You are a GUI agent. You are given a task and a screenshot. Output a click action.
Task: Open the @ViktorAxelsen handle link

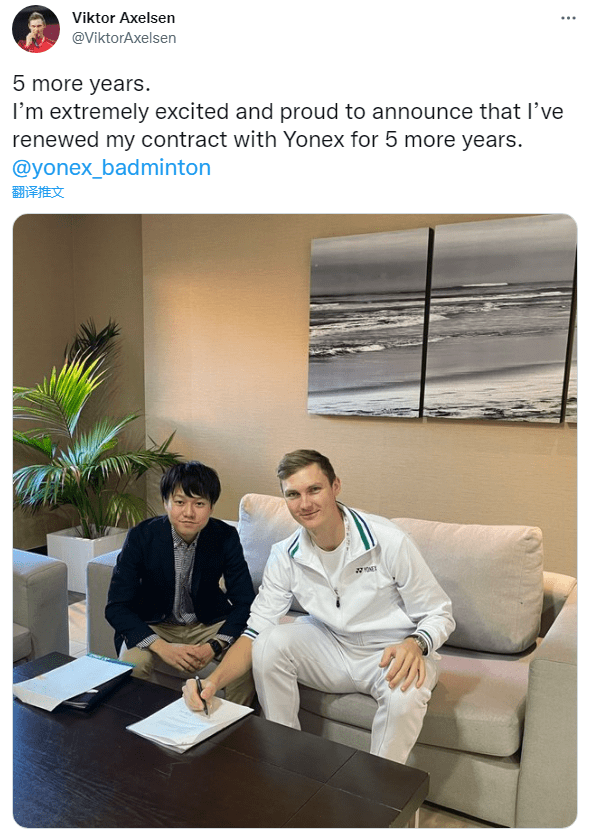(x=124, y=38)
